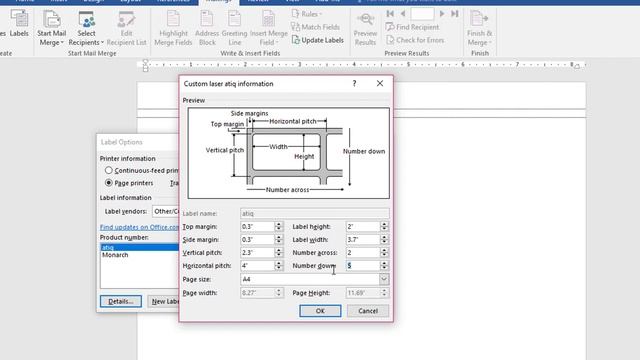
Task: Click Highlight Merge Fields icon
Action: [x=173, y=28]
